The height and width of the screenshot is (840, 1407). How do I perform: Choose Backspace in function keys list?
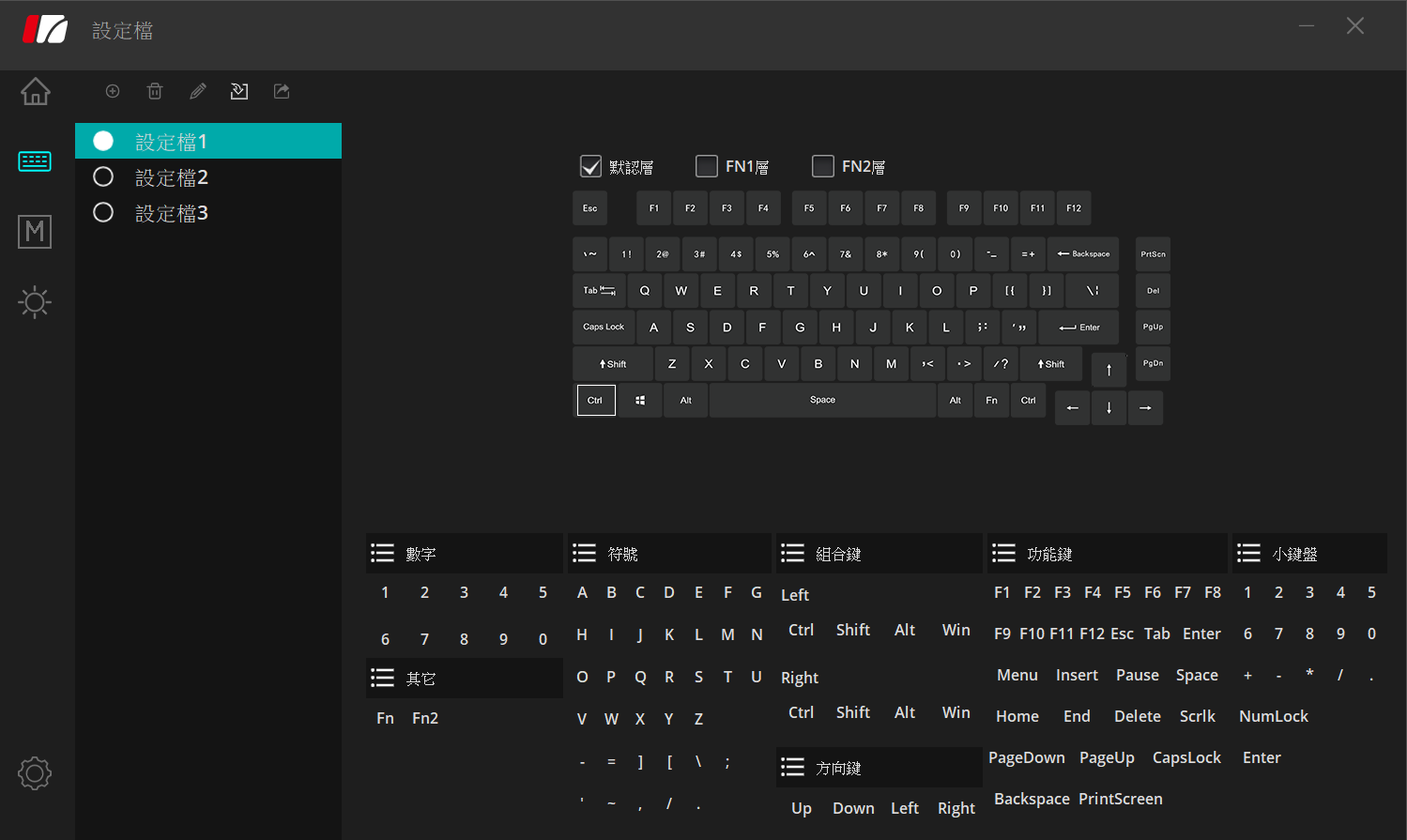click(x=1032, y=799)
